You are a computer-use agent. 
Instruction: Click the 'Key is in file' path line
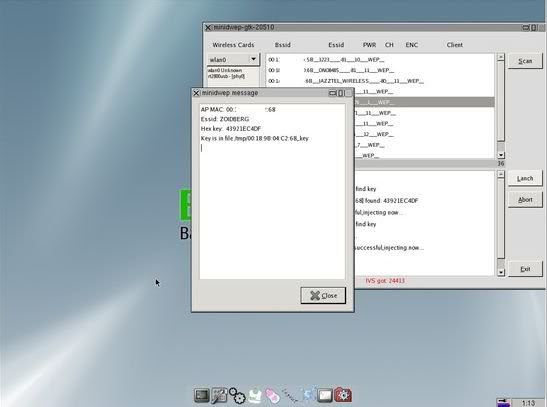[255, 138]
